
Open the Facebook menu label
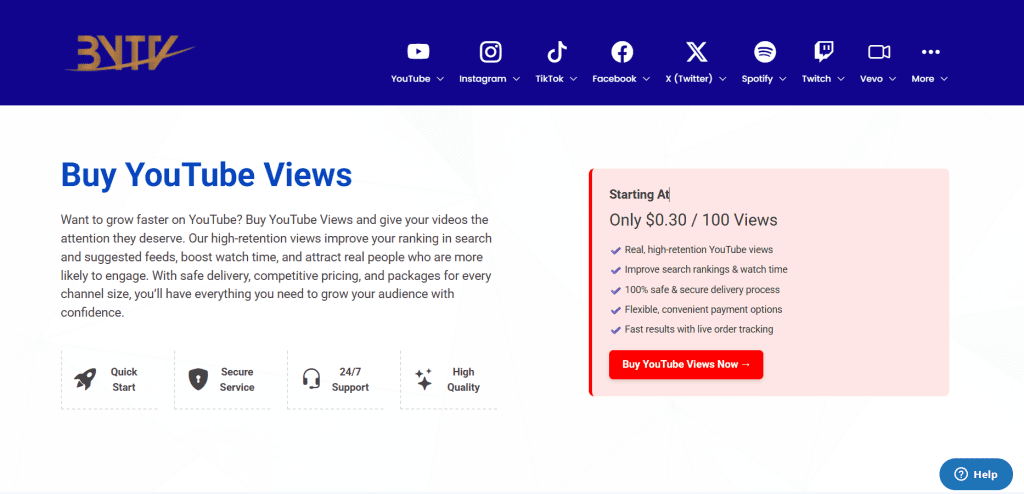tap(615, 79)
